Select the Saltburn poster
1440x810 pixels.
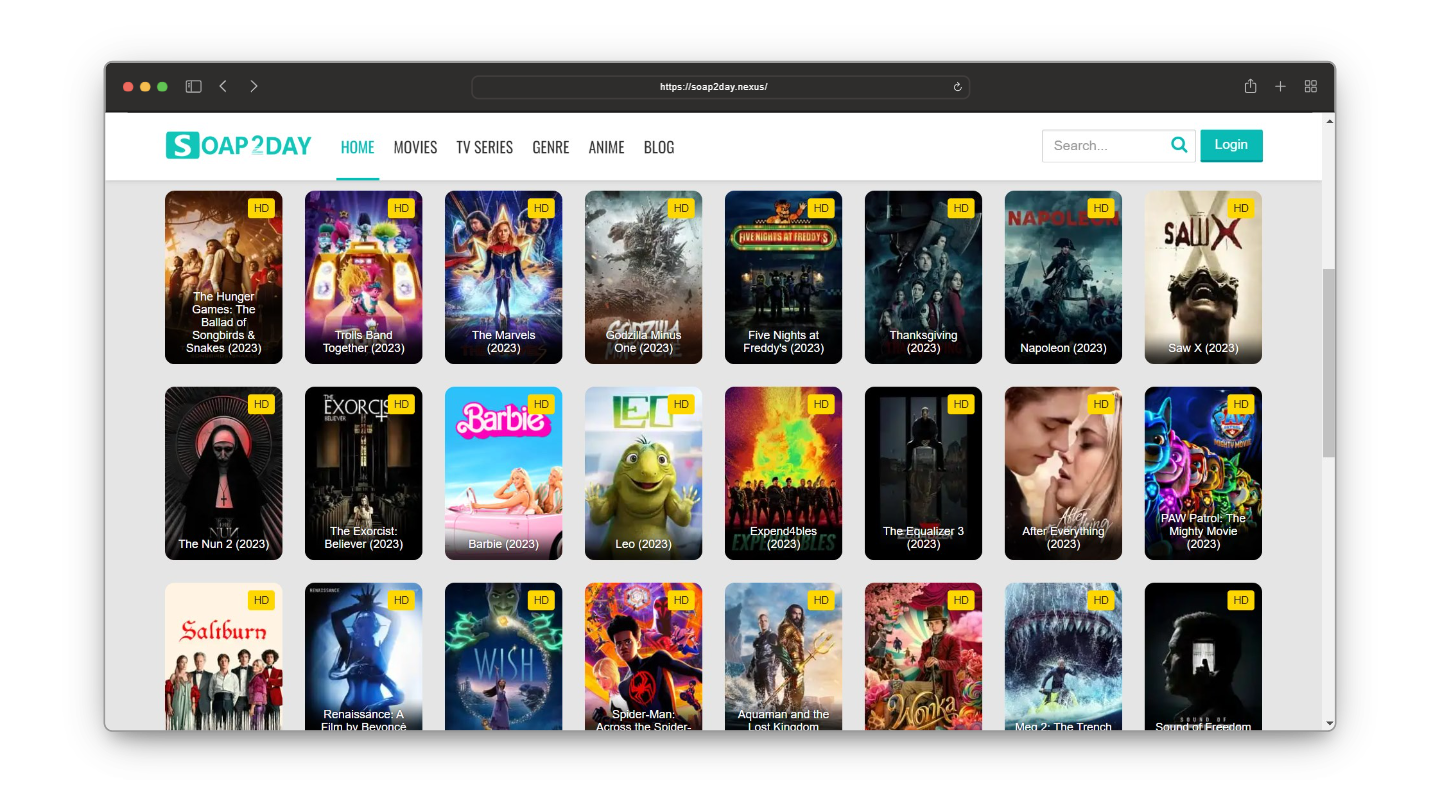click(224, 656)
